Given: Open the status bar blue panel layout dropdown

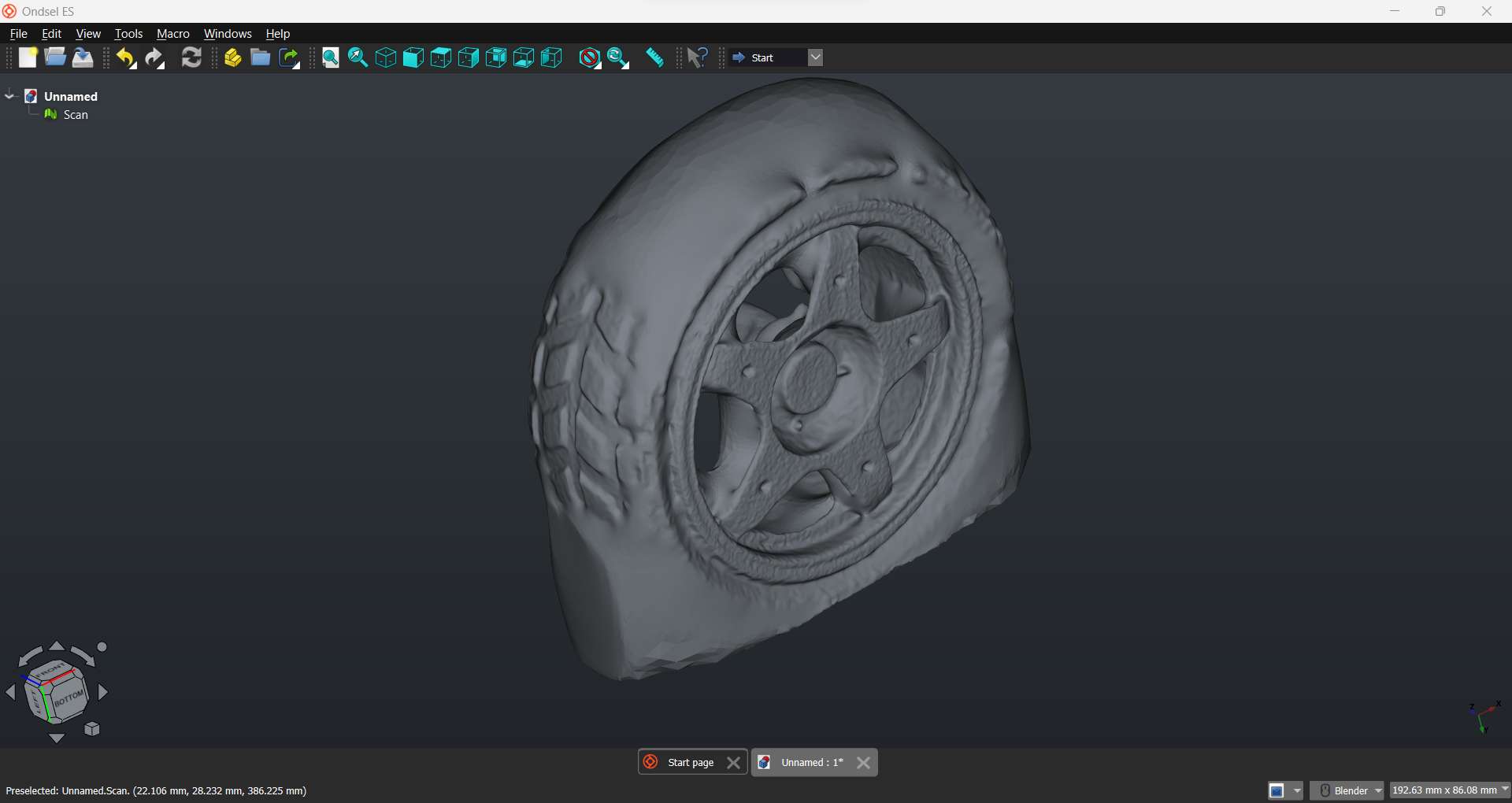Looking at the screenshot, I should pyautogui.click(x=1286, y=790).
